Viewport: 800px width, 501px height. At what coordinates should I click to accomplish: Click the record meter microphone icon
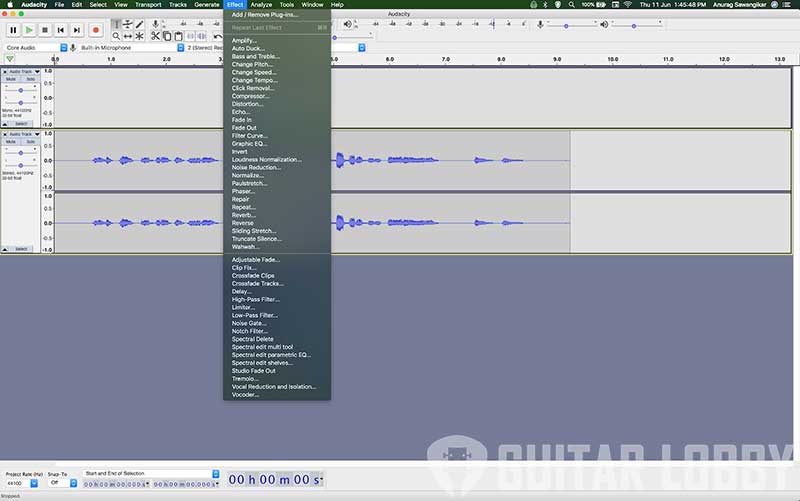[155, 24]
